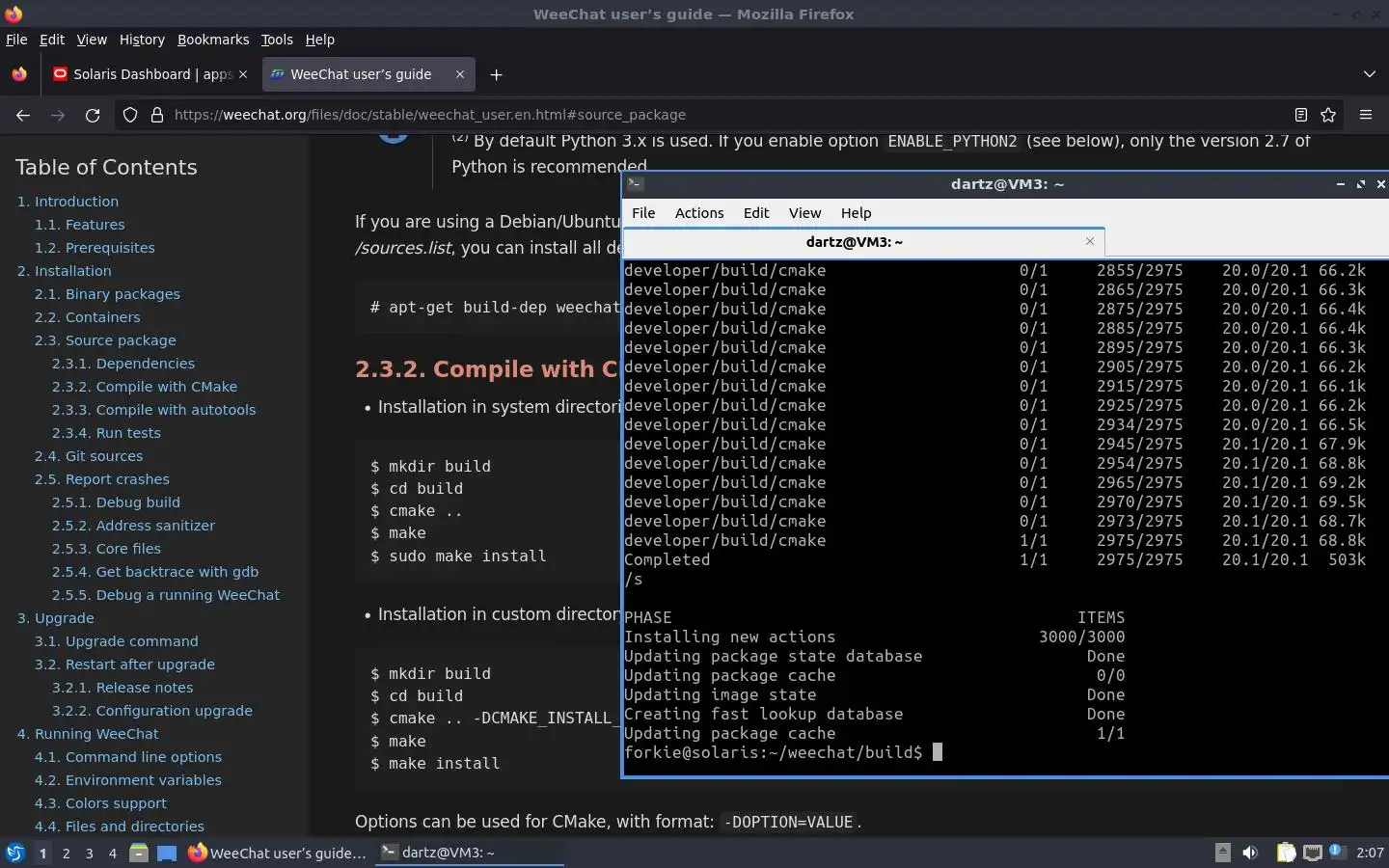Open network status tray icon
This screenshot has width=1389, height=868.
pos(1313,853)
